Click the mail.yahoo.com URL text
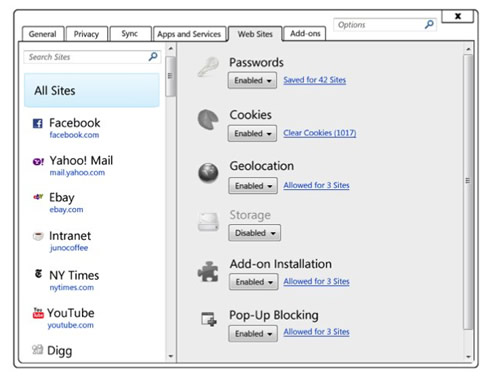The width and height of the screenshot is (490, 376). click(x=77, y=173)
